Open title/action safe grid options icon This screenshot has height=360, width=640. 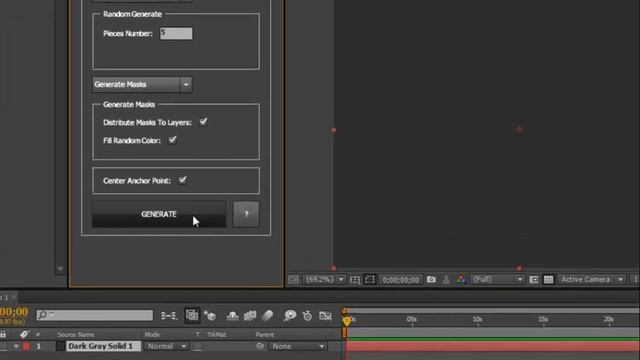pos(355,280)
